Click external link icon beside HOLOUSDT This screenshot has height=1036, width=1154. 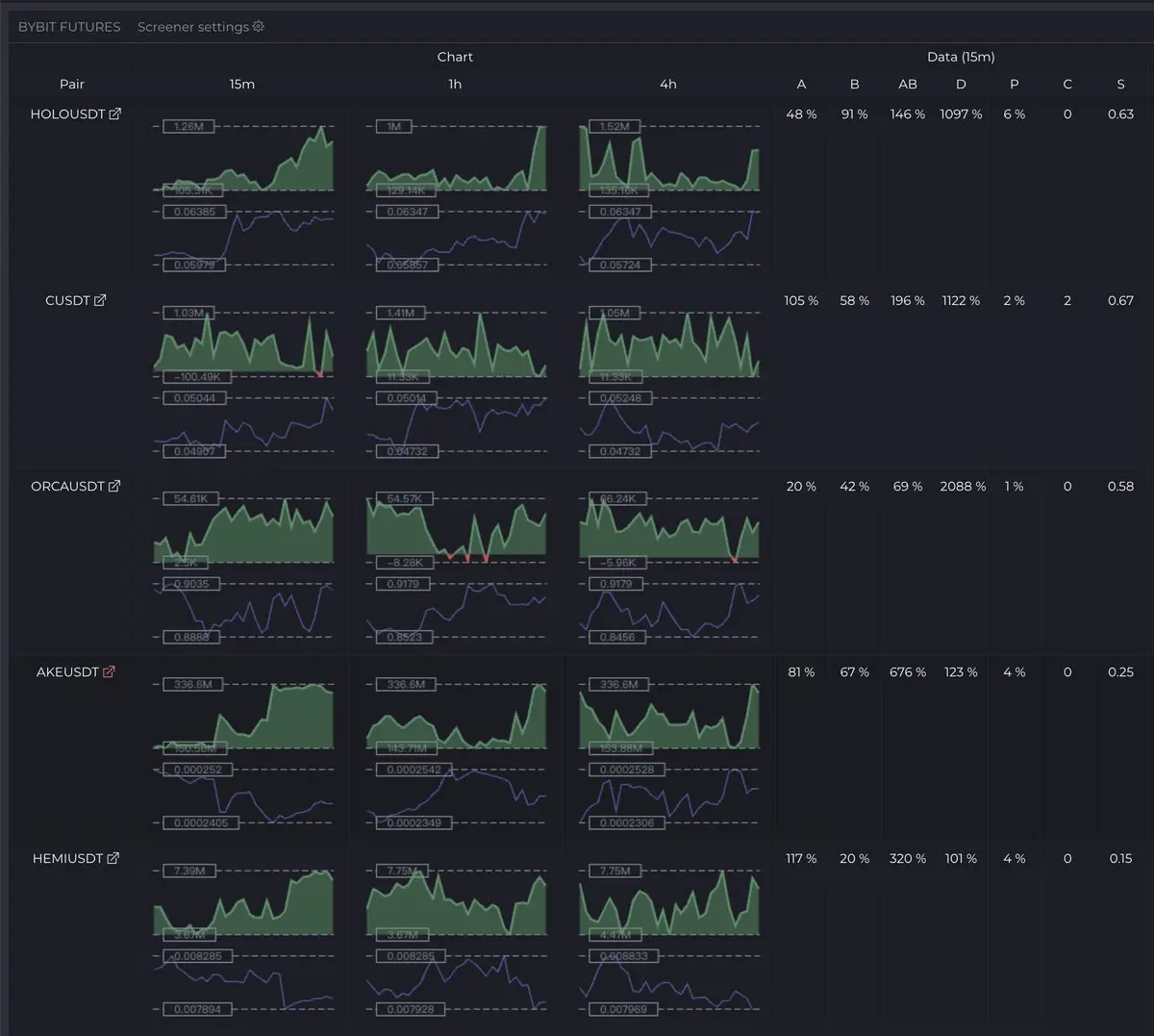coord(115,114)
